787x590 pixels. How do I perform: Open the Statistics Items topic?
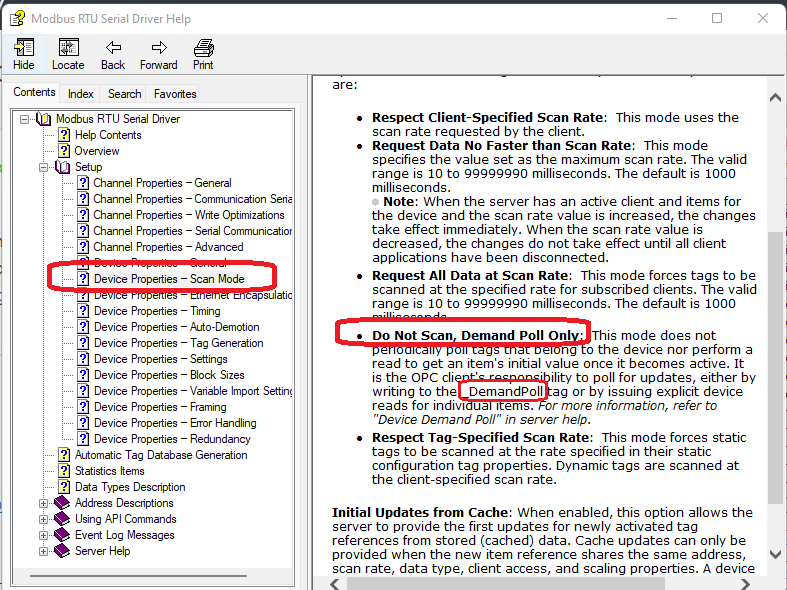109,471
